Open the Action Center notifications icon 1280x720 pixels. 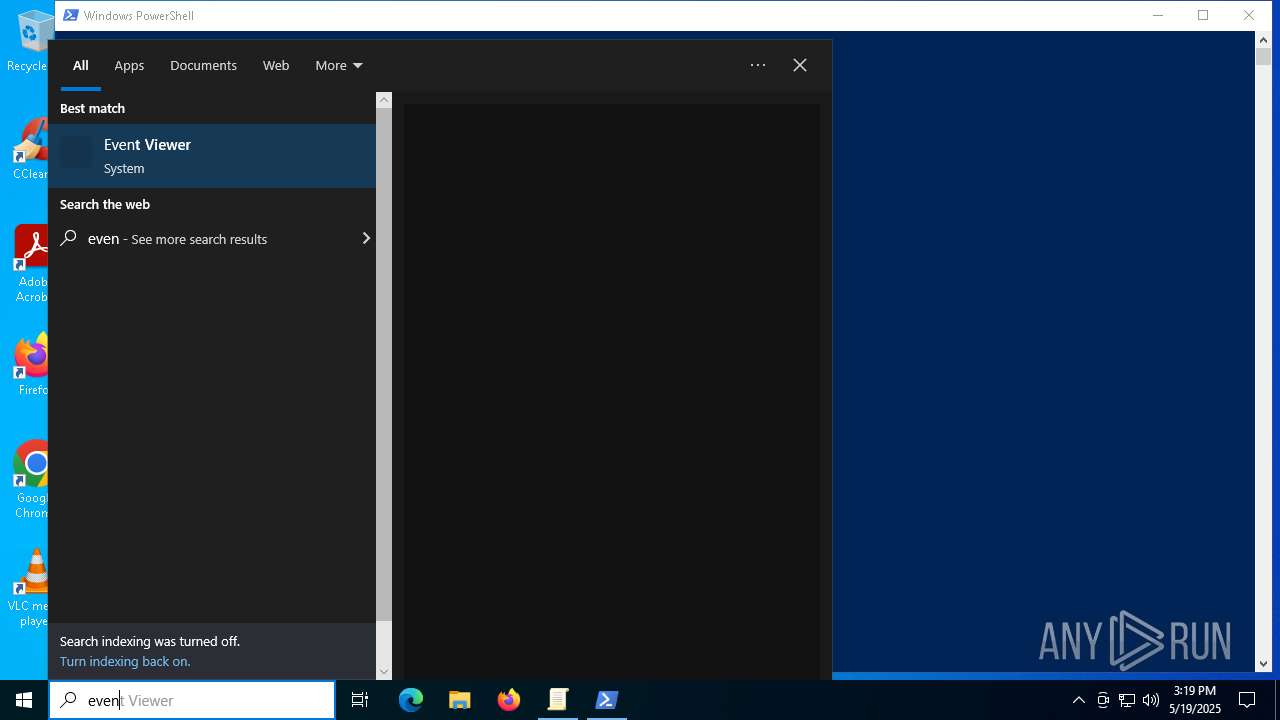(x=1247, y=700)
